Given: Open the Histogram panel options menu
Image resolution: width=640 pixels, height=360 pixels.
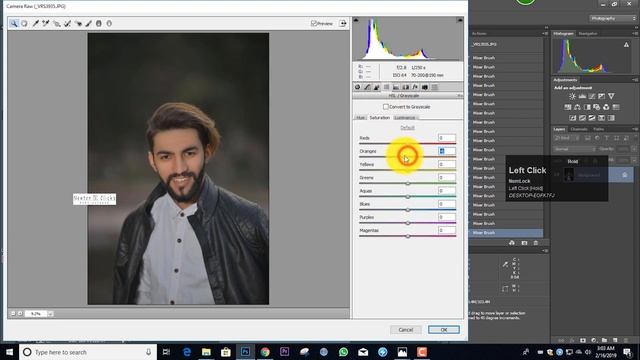Looking at the screenshot, I should click(x=635, y=33).
